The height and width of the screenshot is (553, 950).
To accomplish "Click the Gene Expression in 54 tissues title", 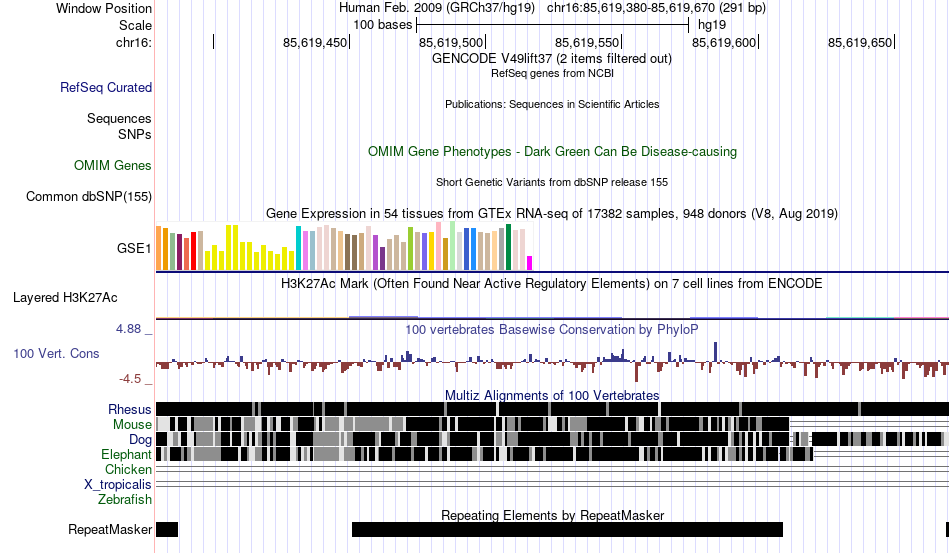I will coord(552,213).
